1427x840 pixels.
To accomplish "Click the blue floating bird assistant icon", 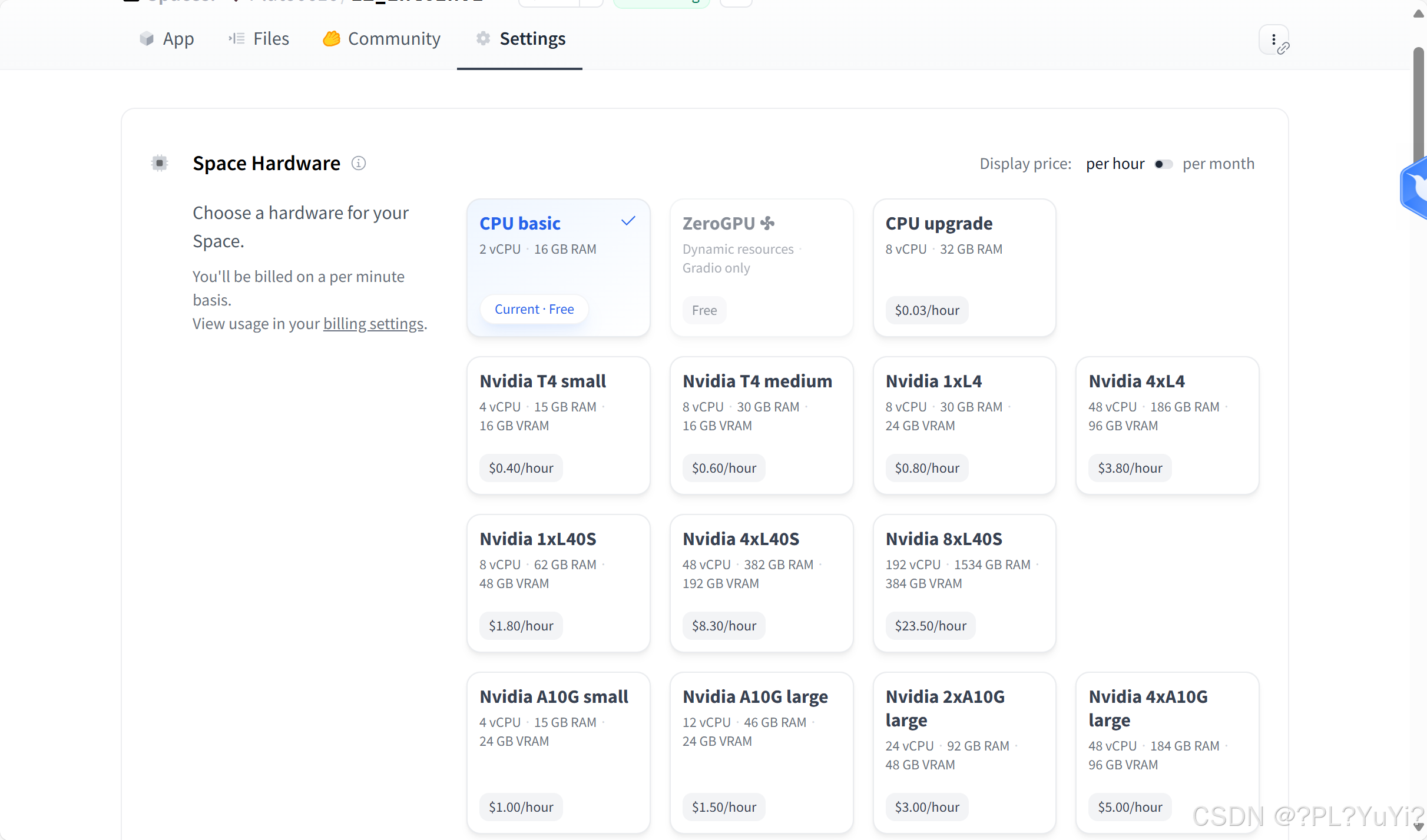I will click(x=1417, y=188).
